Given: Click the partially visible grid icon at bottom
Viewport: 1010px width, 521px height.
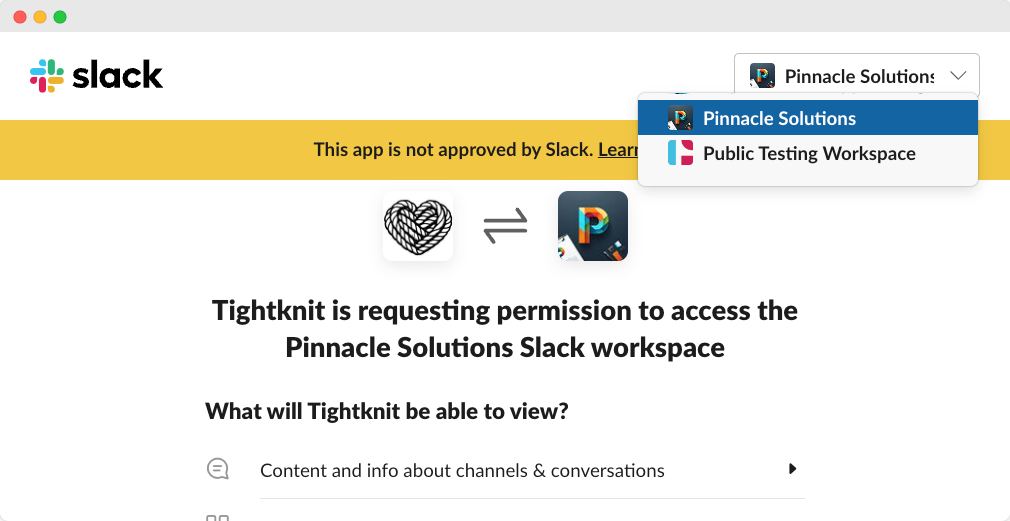Looking at the screenshot, I should coord(218,518).
